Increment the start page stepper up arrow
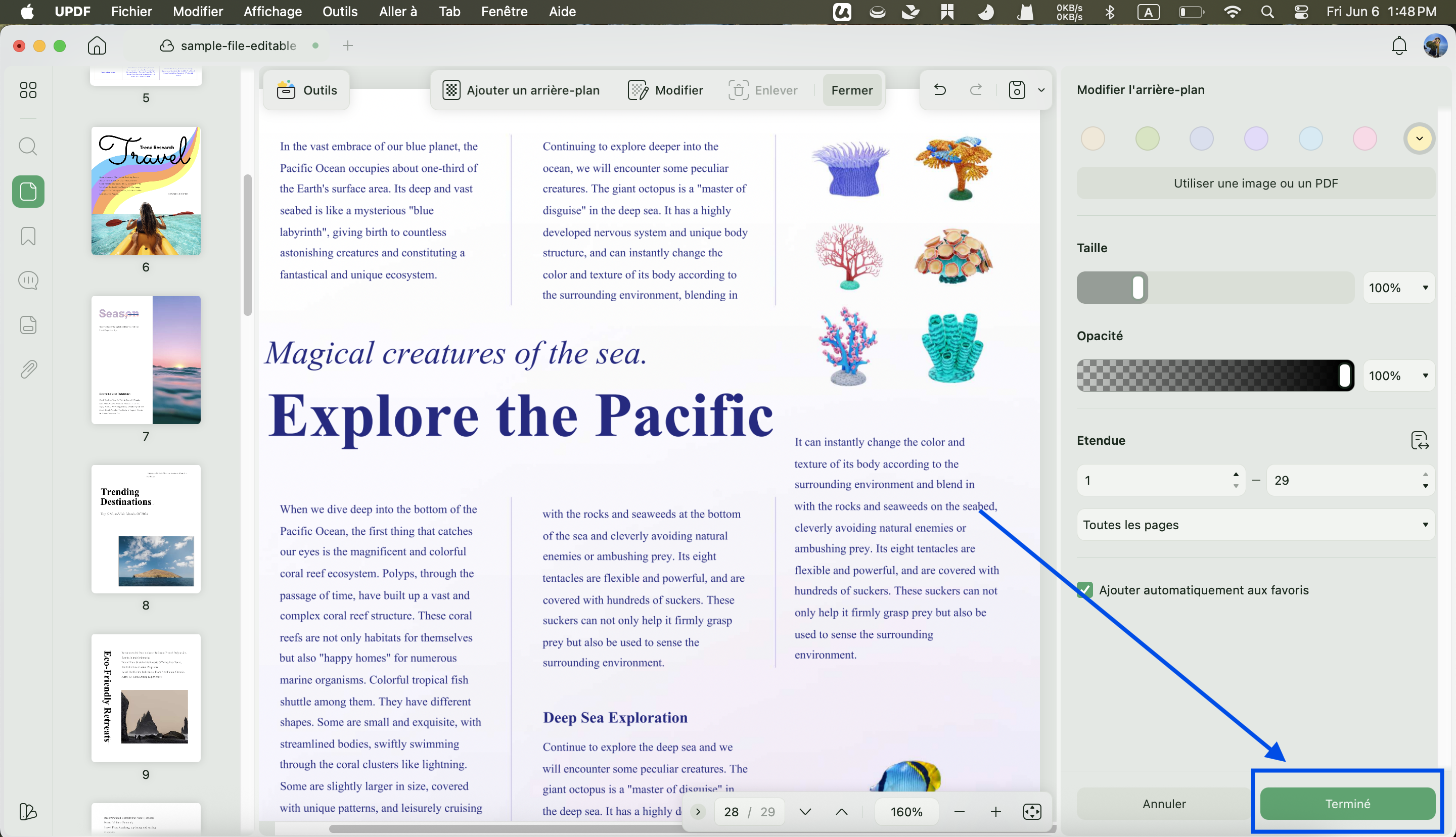Image resolution: width=1456 pixels, height=837 pixels. [1235, 474]
